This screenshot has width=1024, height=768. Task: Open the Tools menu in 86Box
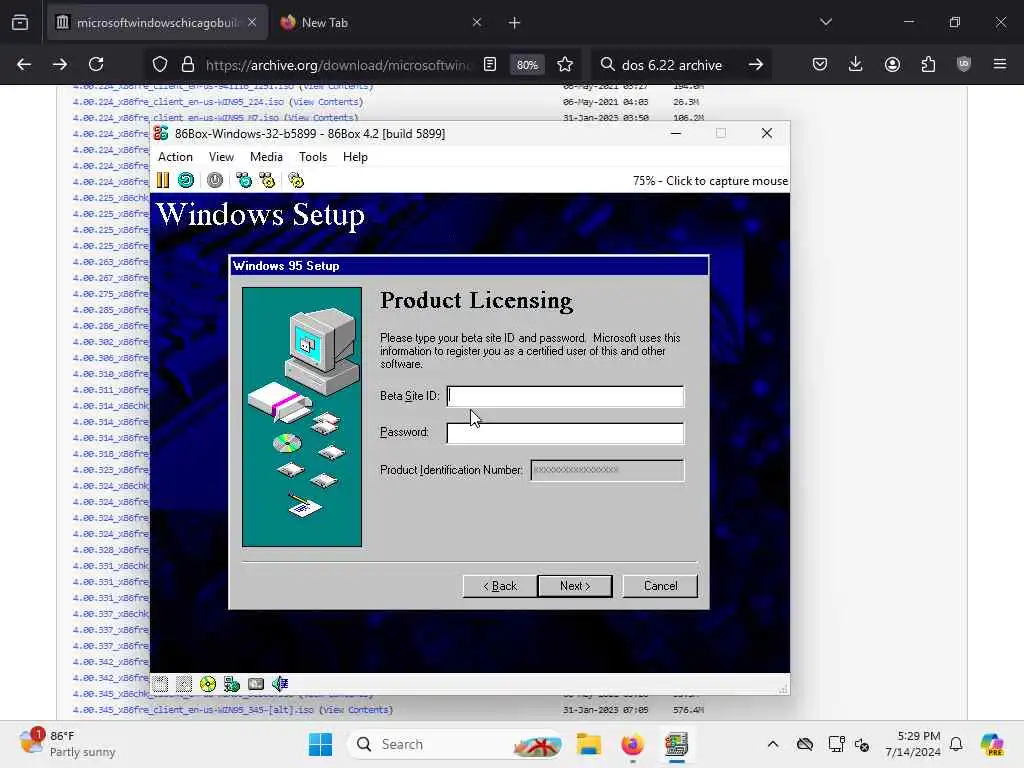tap(313, 157)
